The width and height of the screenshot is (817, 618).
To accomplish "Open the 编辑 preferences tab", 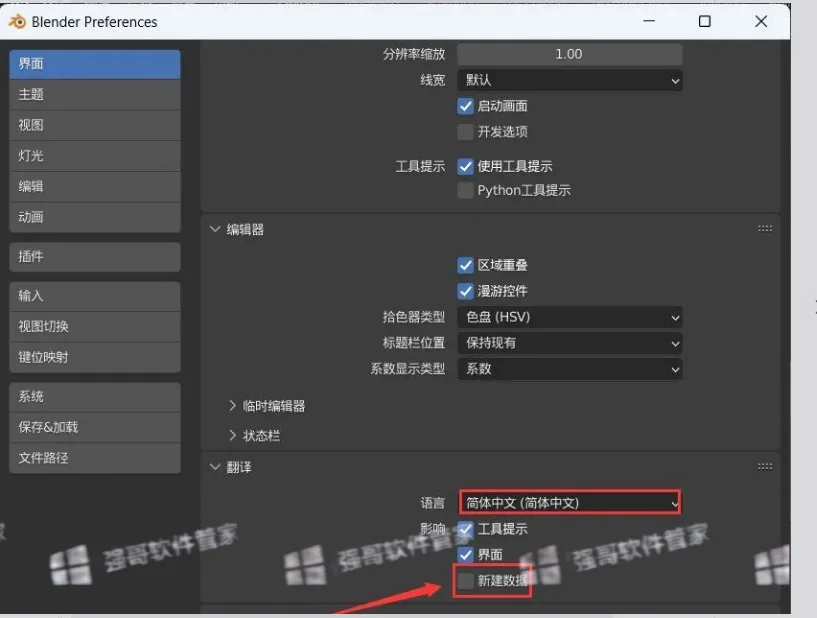I will 95,187.
